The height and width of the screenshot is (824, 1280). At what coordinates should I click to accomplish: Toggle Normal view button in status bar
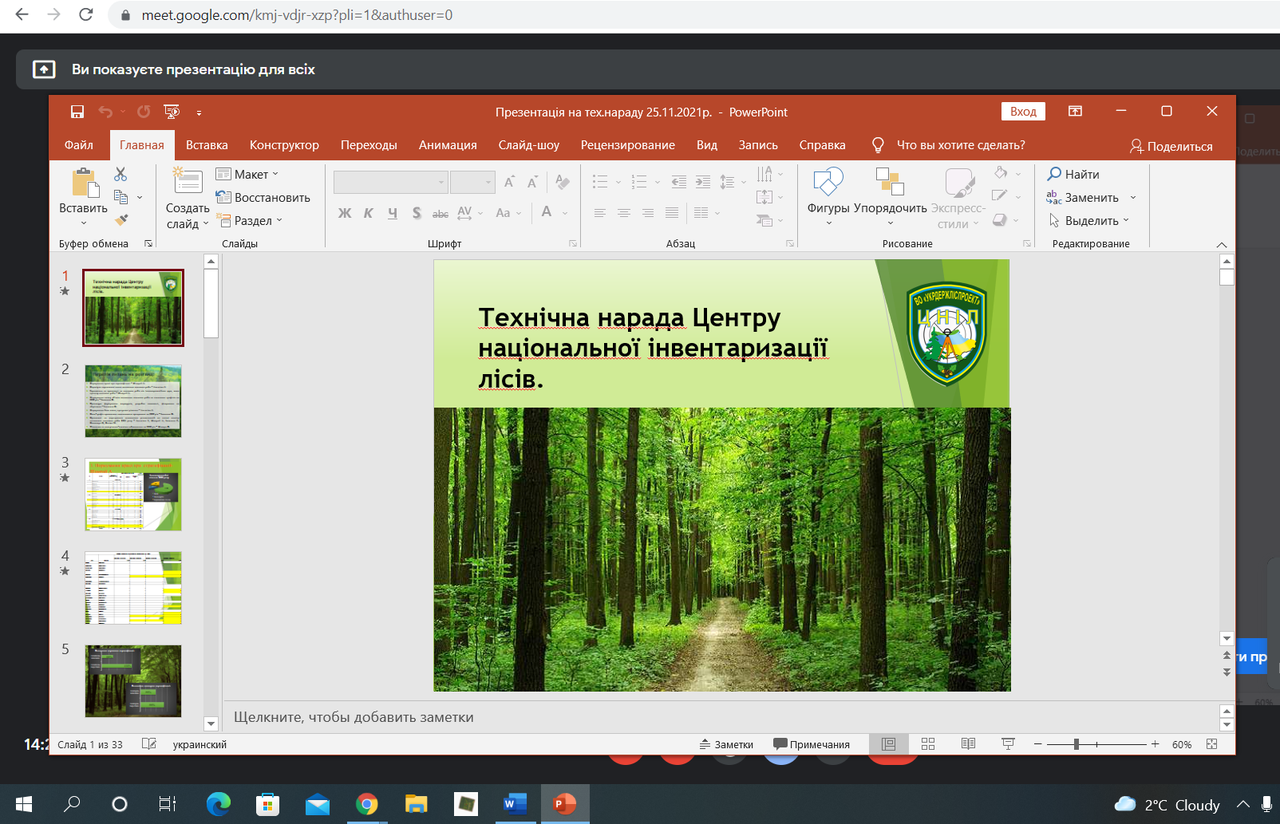coord(888,744)
